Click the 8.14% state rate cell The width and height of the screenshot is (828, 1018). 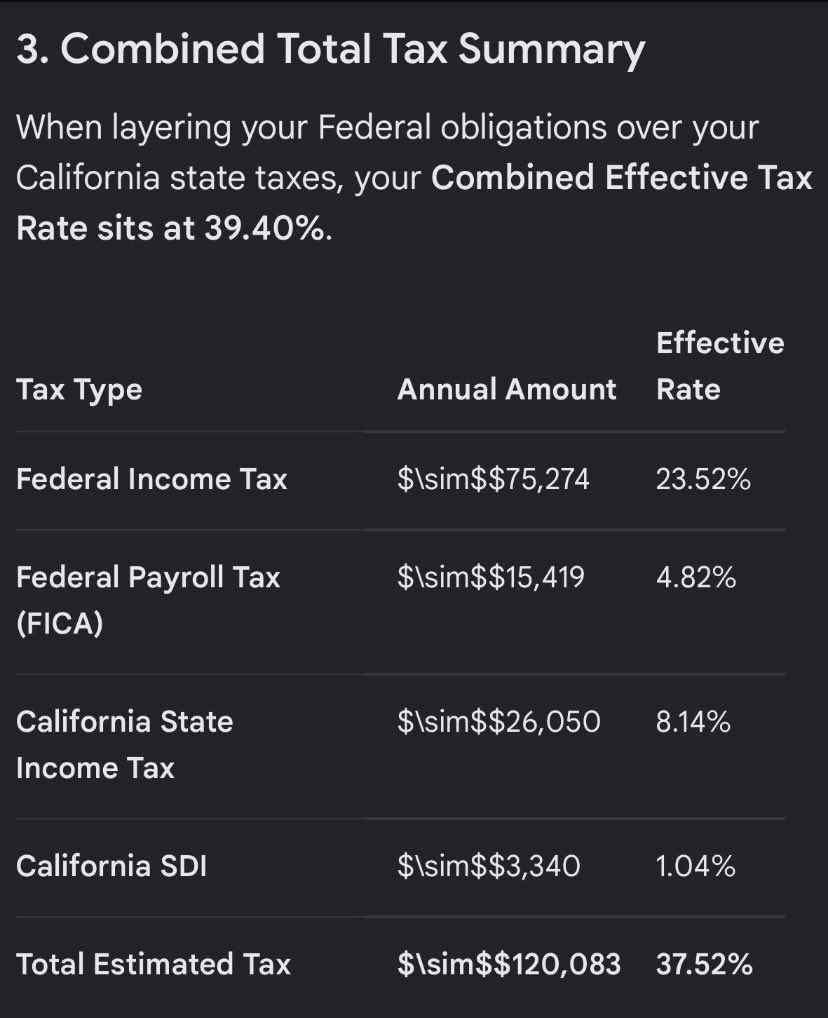(x=693, y=722)
